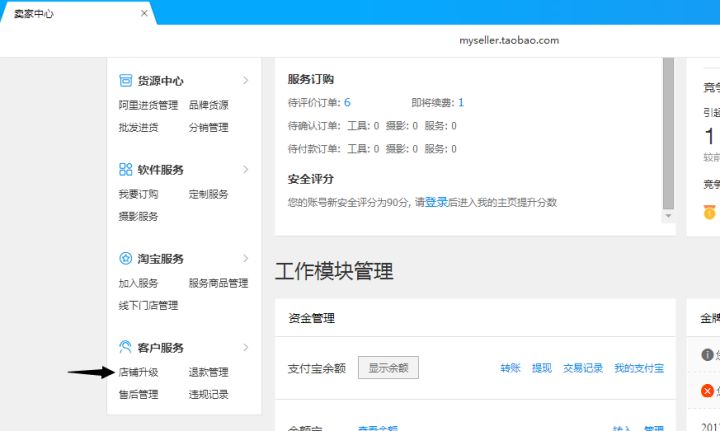Expand the 货源中心 chevron arrow

pos(246,80)
